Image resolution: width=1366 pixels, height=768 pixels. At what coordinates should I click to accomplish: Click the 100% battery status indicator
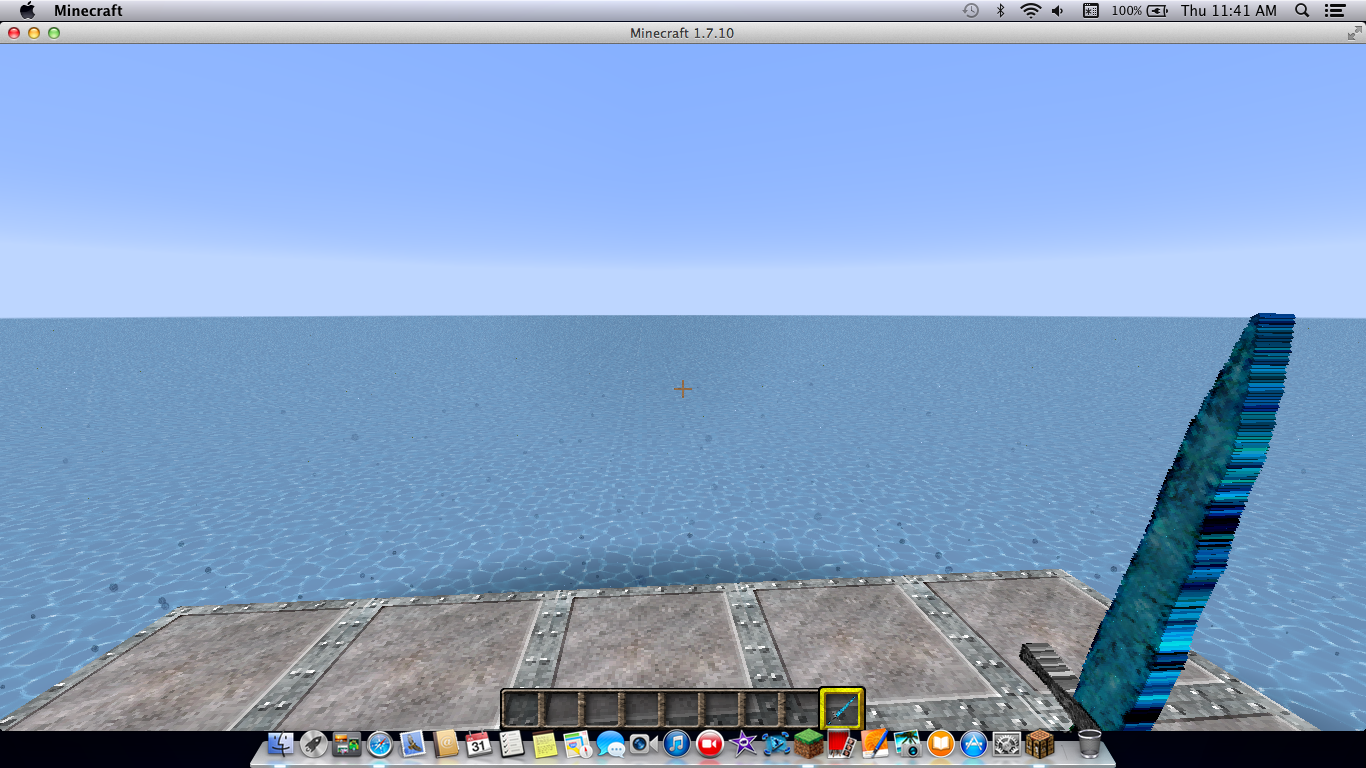coord(1139,11)
